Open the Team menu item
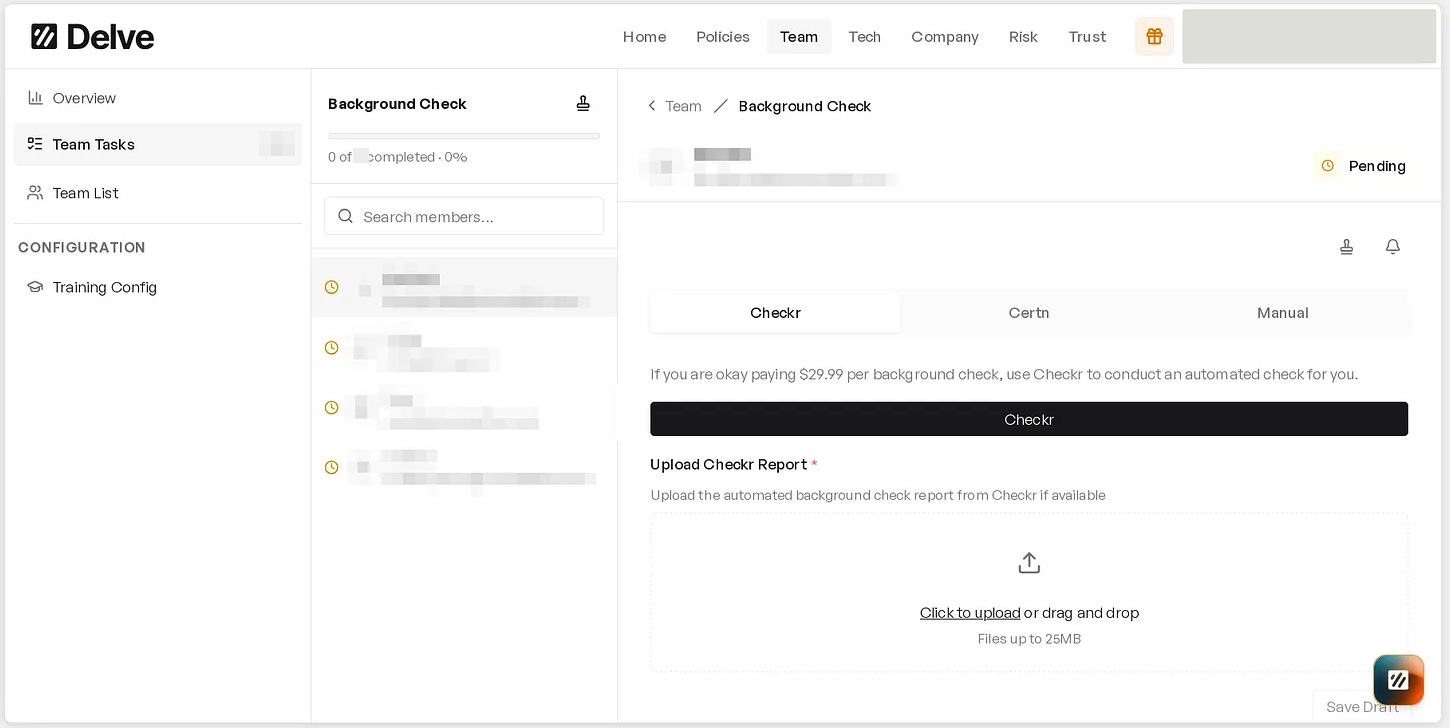This screenshot has width=1450, height=728. pos(799,37)
